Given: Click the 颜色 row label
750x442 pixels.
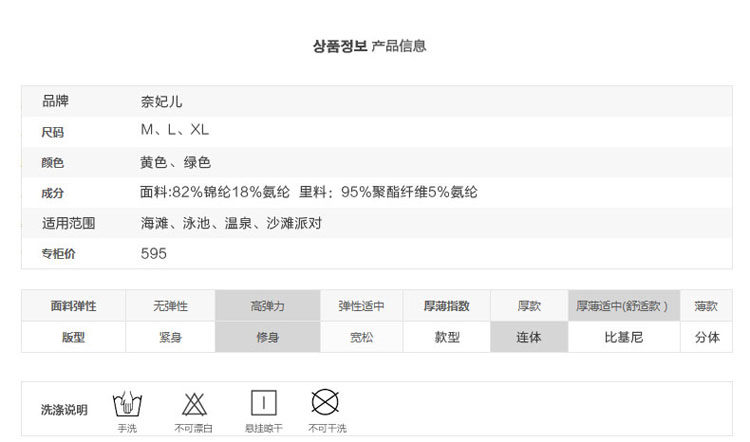Looking at the screenshot, I should [x=53, y=163].
